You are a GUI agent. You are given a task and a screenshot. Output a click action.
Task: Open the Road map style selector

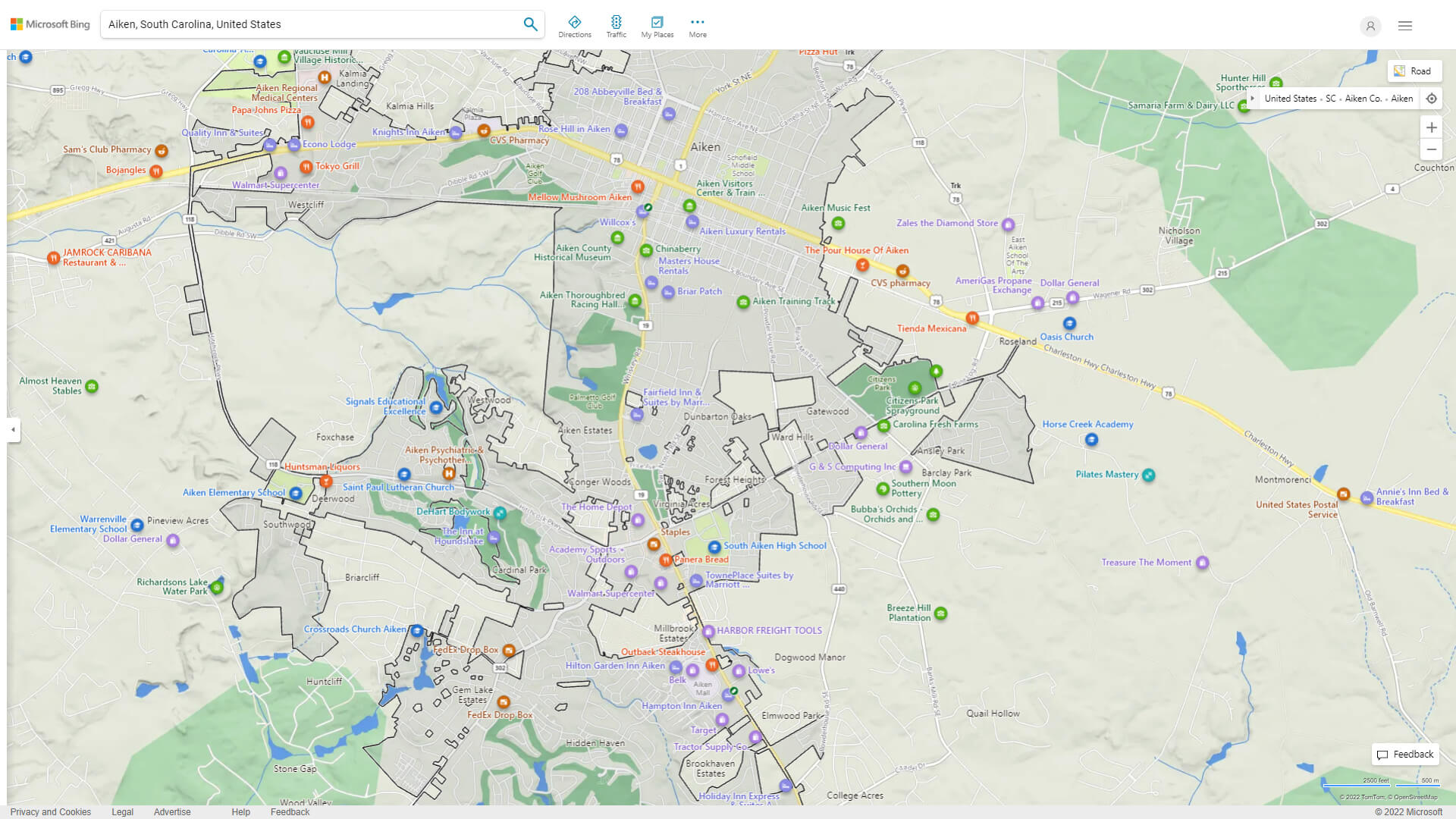click(x=1414, y=71)
